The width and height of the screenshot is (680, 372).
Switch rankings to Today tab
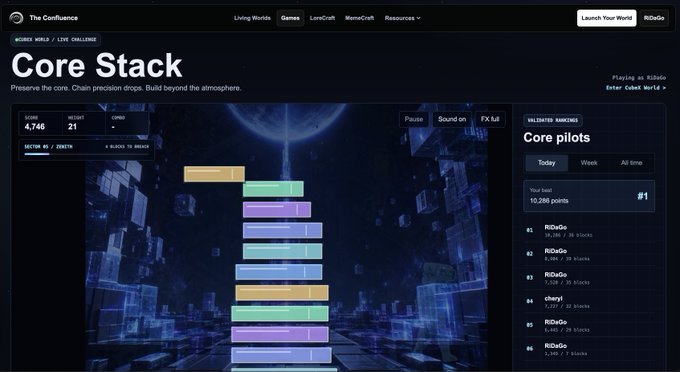546,163
